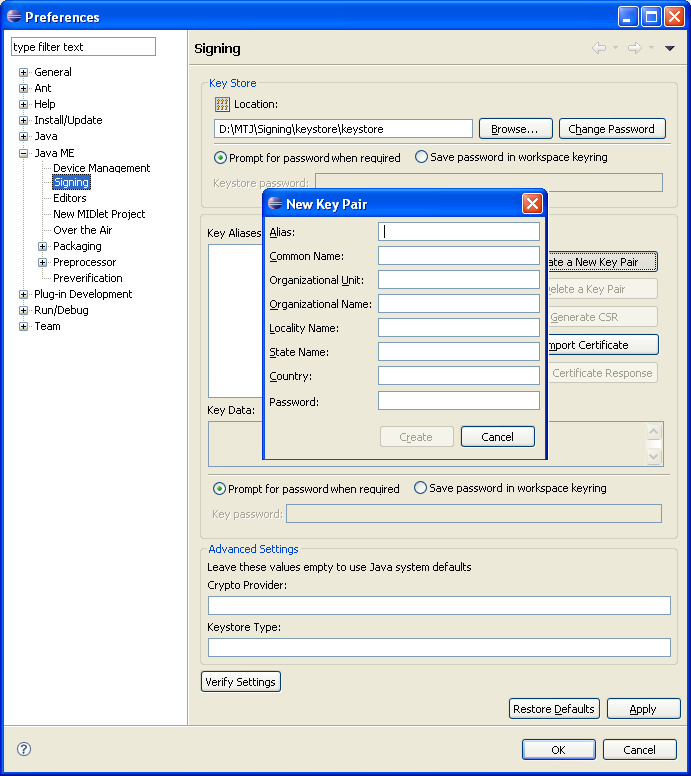This screenshot has height=776, width=691.
Task: Click the Browse button
Action: [x=516, y=129]
